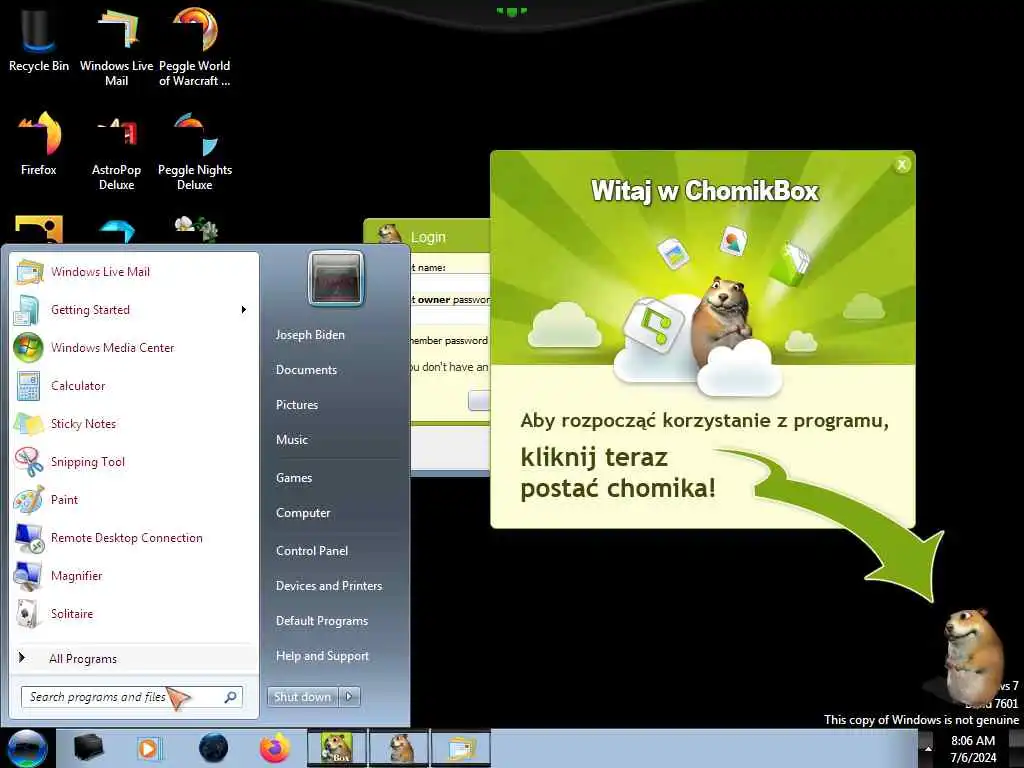Open Getting Started in Start menu
Viewport: 1024px width, 768px height.
click(x=134, y=310)
